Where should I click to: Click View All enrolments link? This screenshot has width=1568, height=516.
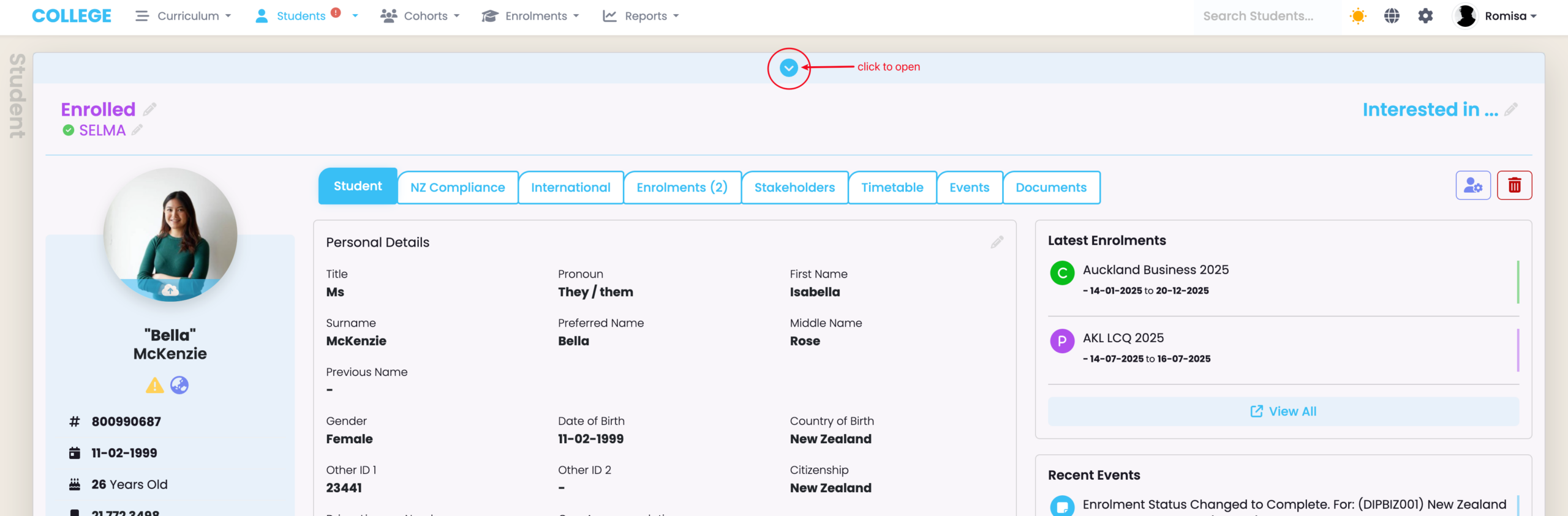tap(1283, 411)
